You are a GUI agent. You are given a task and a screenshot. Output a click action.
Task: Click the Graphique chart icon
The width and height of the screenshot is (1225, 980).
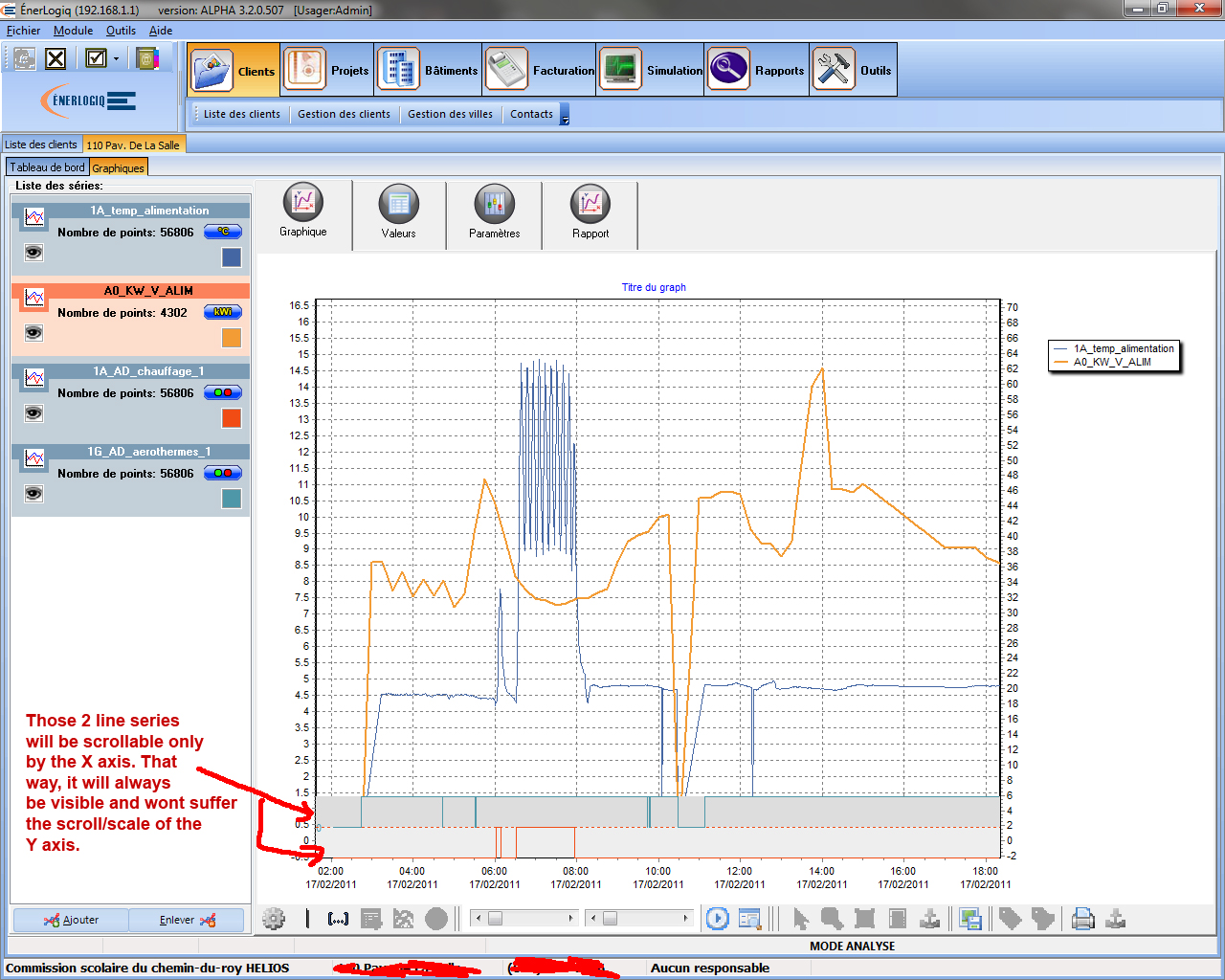(x=303, y=203)
